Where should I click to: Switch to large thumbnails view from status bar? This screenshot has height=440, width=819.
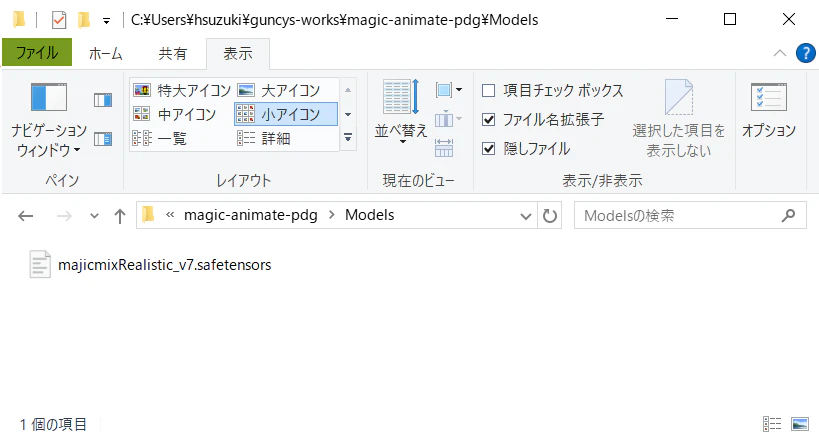[800, 424]
